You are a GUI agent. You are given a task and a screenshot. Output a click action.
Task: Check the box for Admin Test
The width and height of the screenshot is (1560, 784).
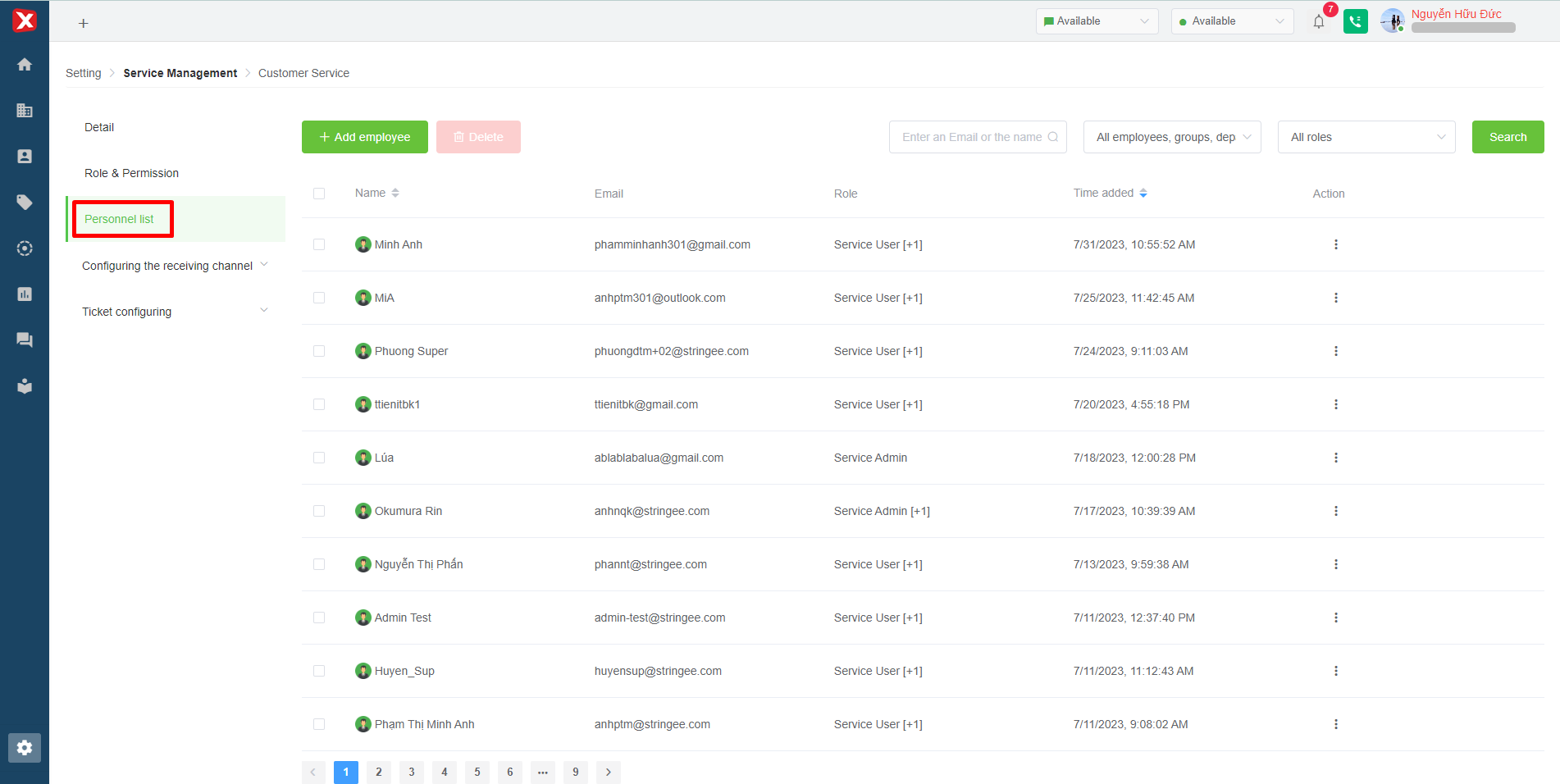point(319,618)
